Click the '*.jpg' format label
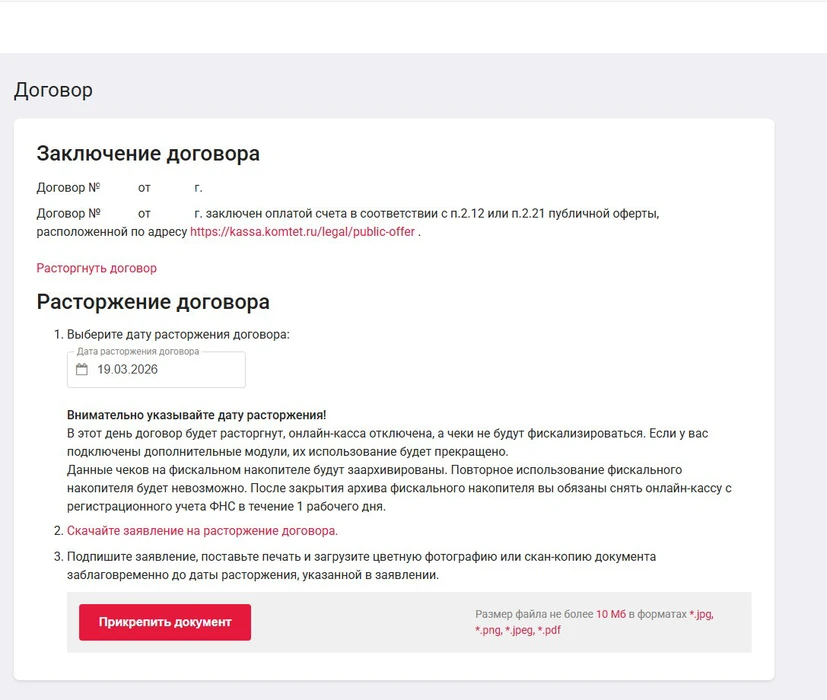Image resolution: width=827 pixels, height=700 pixels. 701,614
